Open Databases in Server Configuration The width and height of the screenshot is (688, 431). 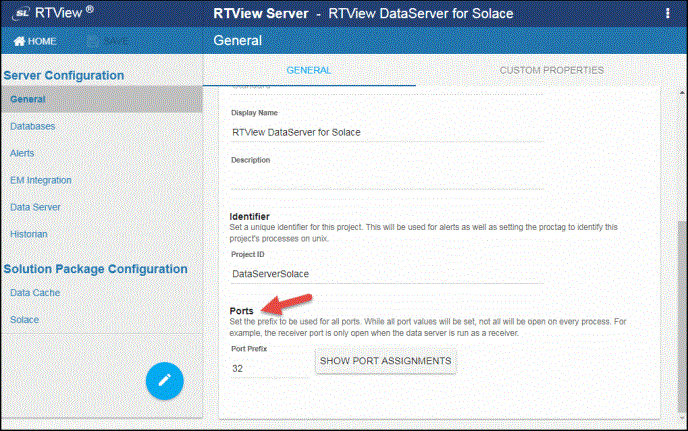[33, 127]
